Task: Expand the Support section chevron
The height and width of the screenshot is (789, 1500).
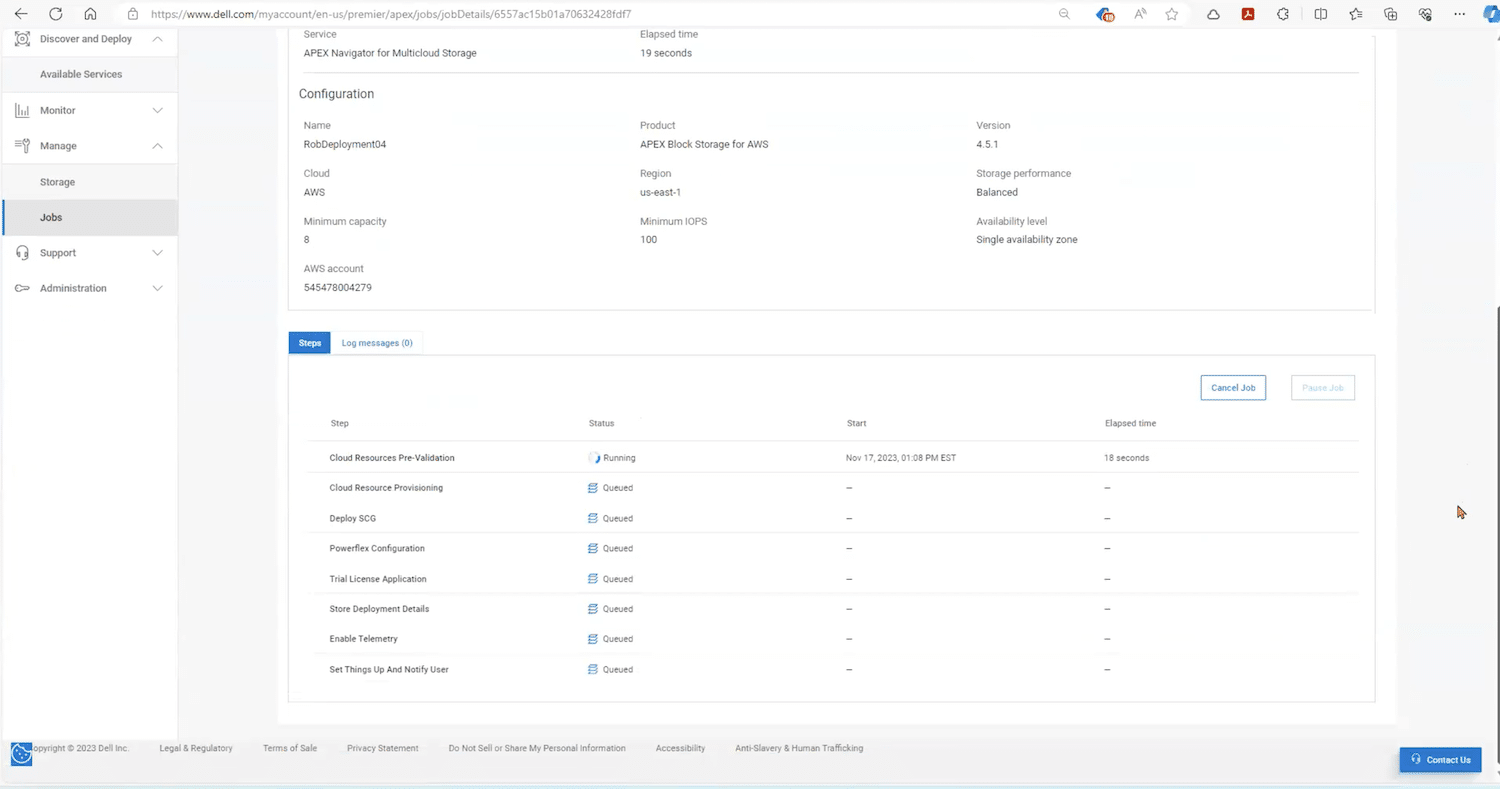Action: [157, 253]
